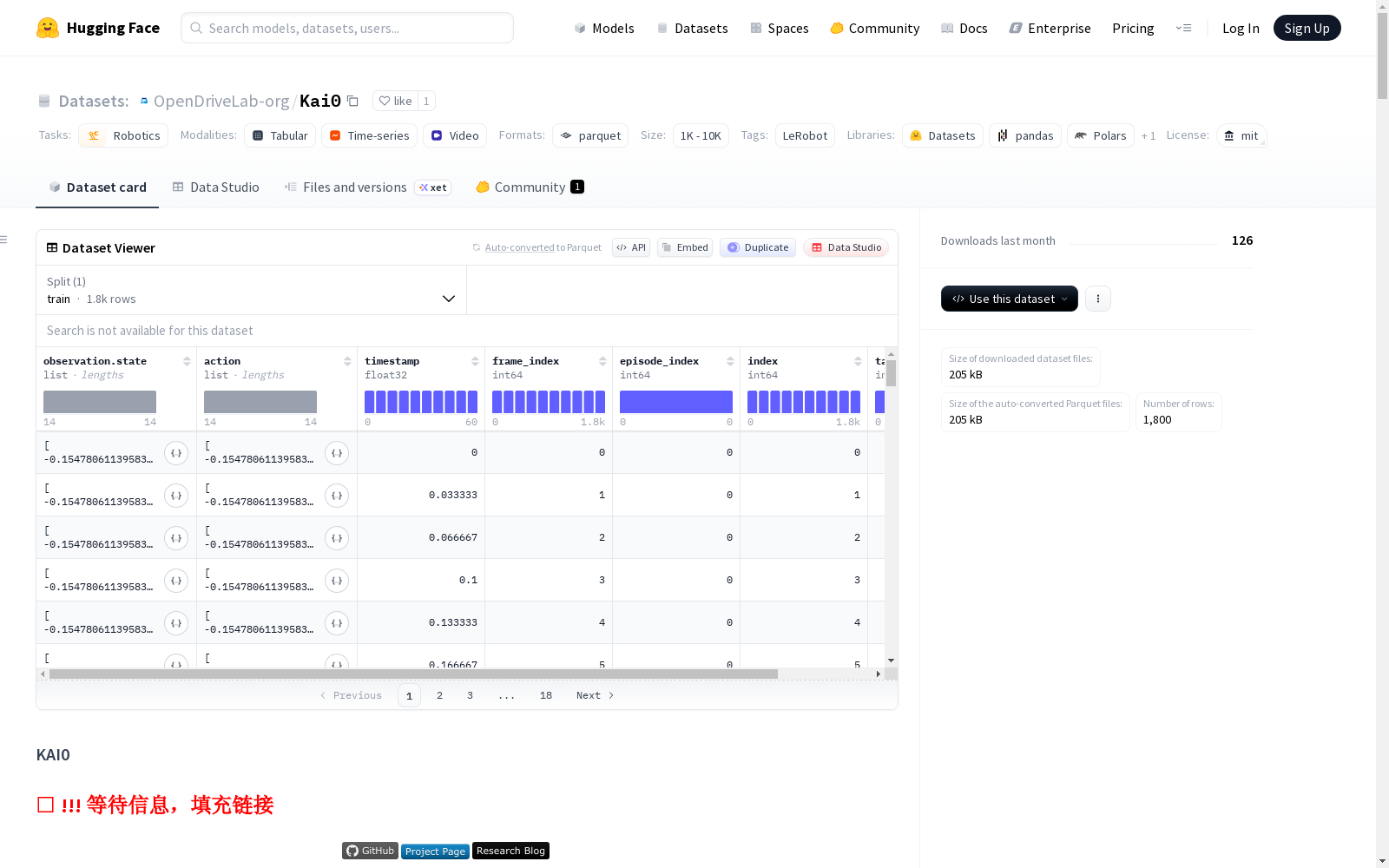Click the Hugging Face logo icon
The width and height of the screenshot is (1389, 868).
click(48, 28)
